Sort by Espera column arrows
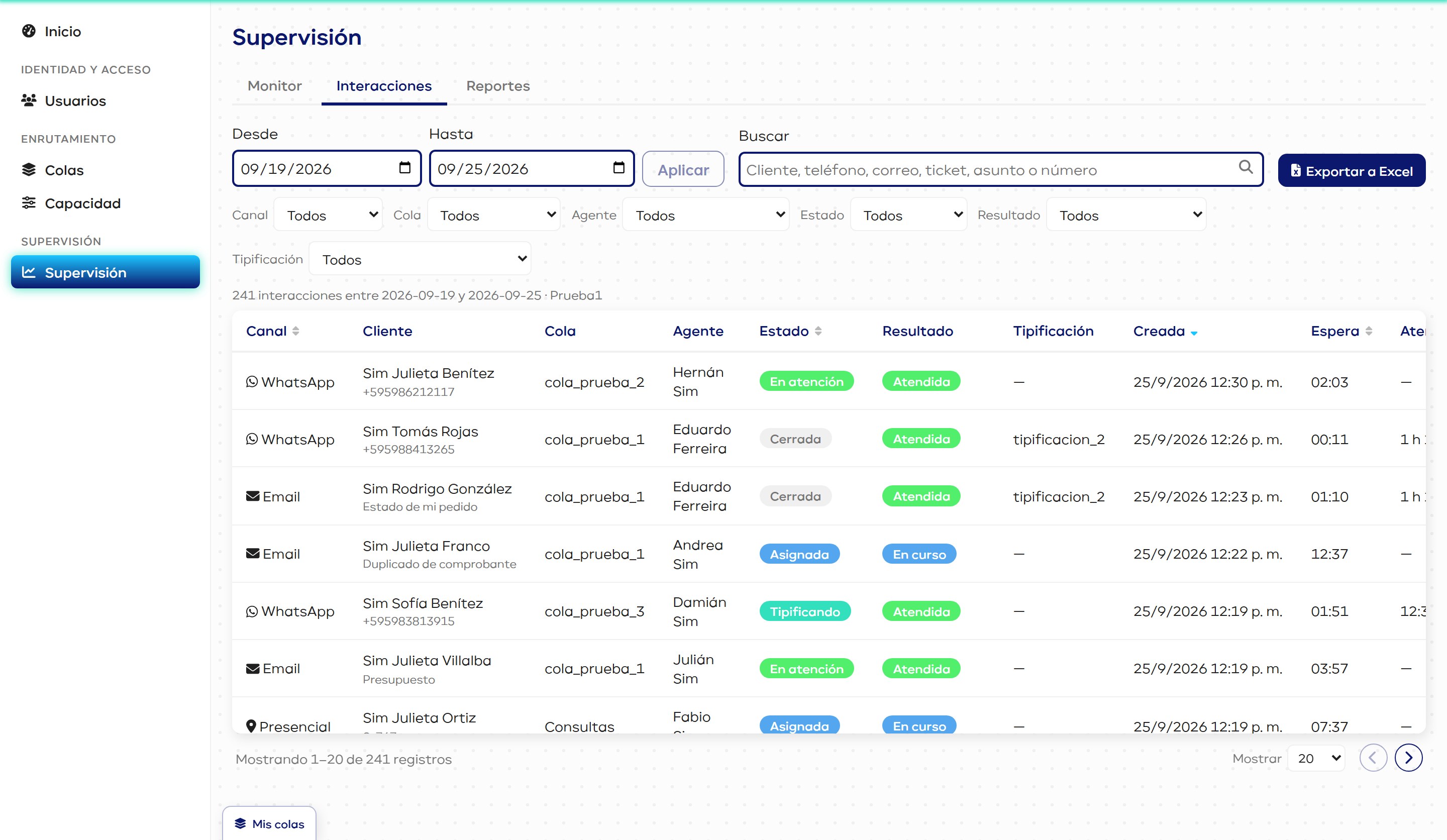1447x840 pixels. (1369, 331)
